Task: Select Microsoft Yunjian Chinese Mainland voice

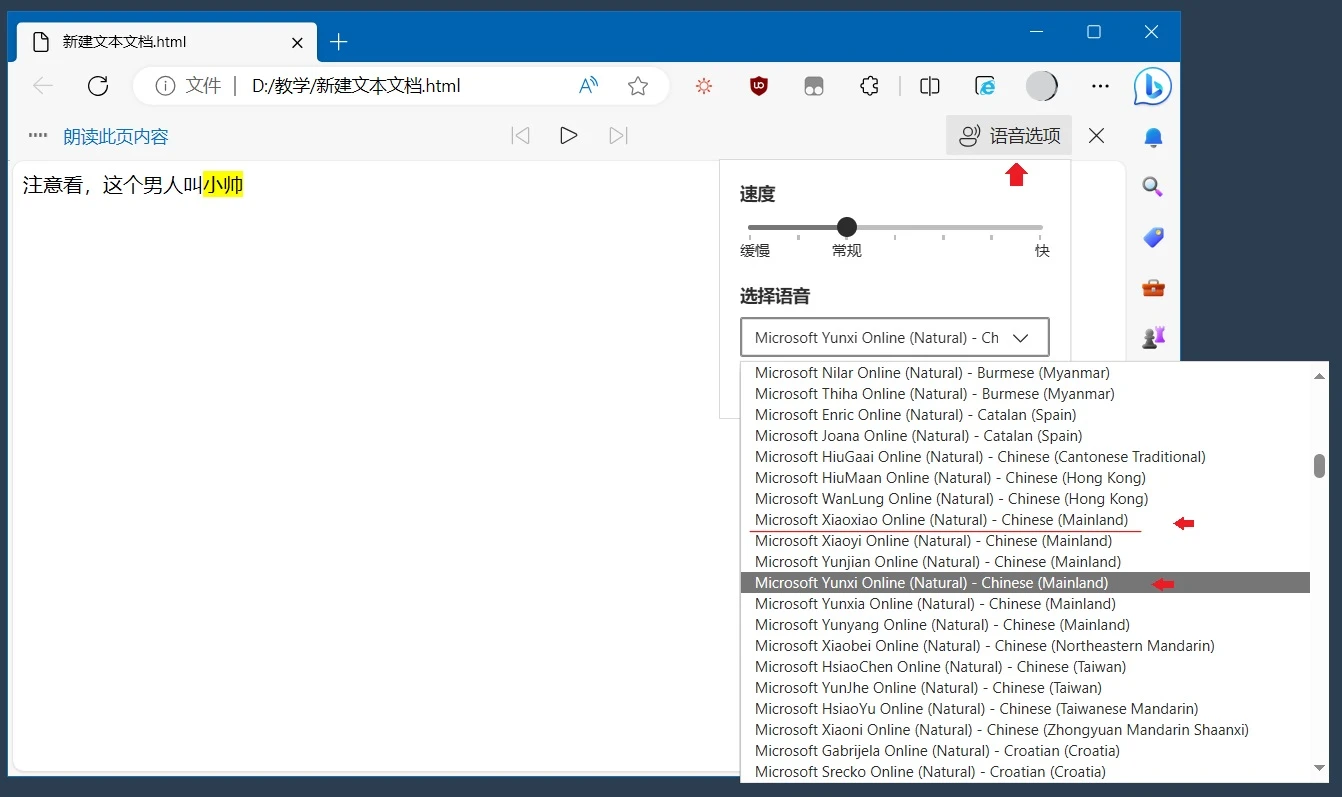Action: 1025,562
